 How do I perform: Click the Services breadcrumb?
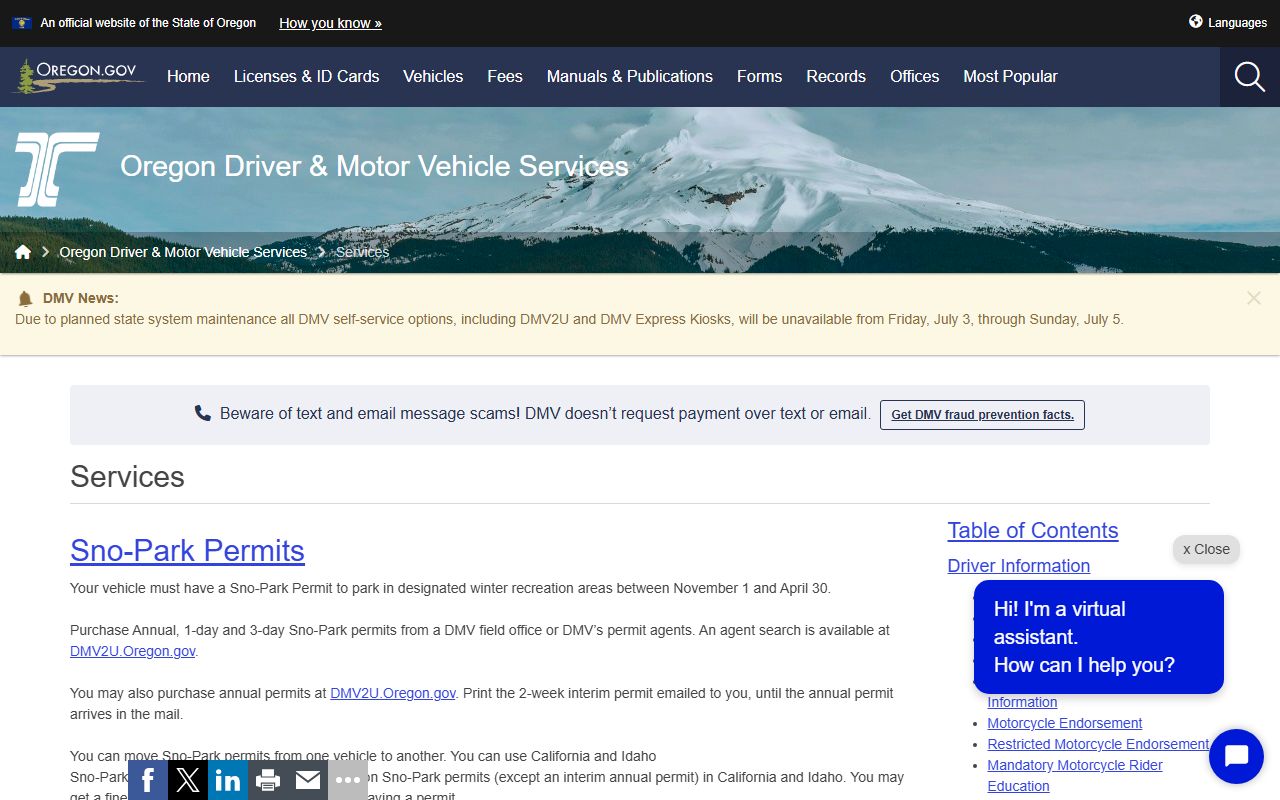[x=362, y=252]
